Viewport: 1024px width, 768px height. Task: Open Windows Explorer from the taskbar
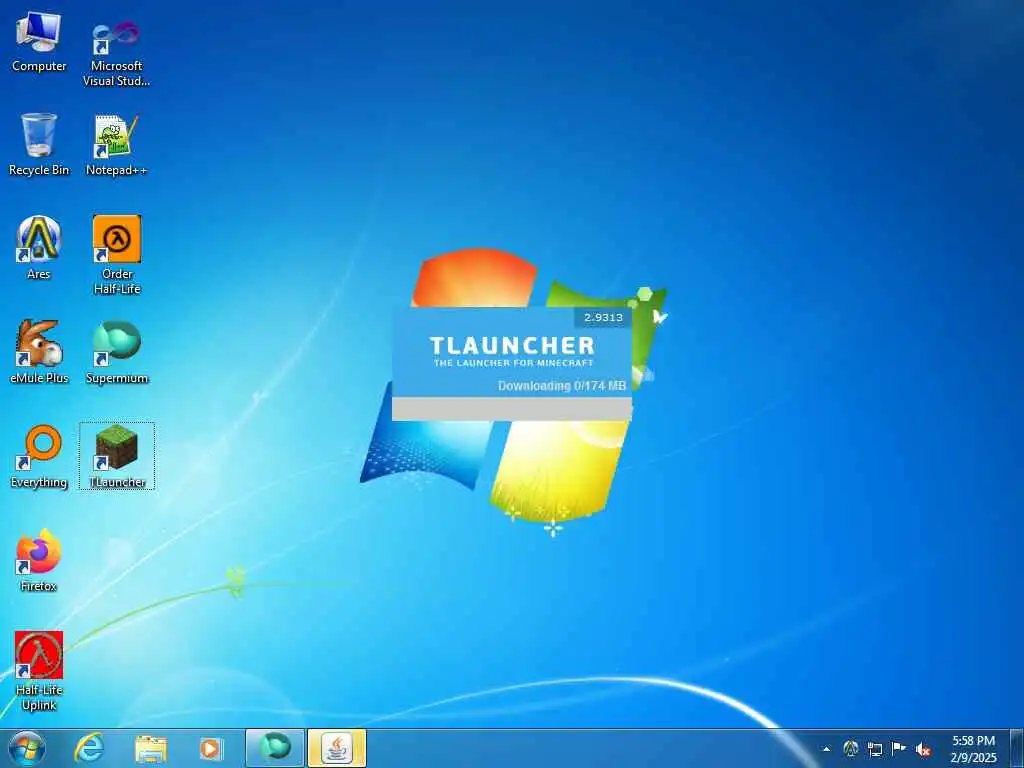[151, 748]
